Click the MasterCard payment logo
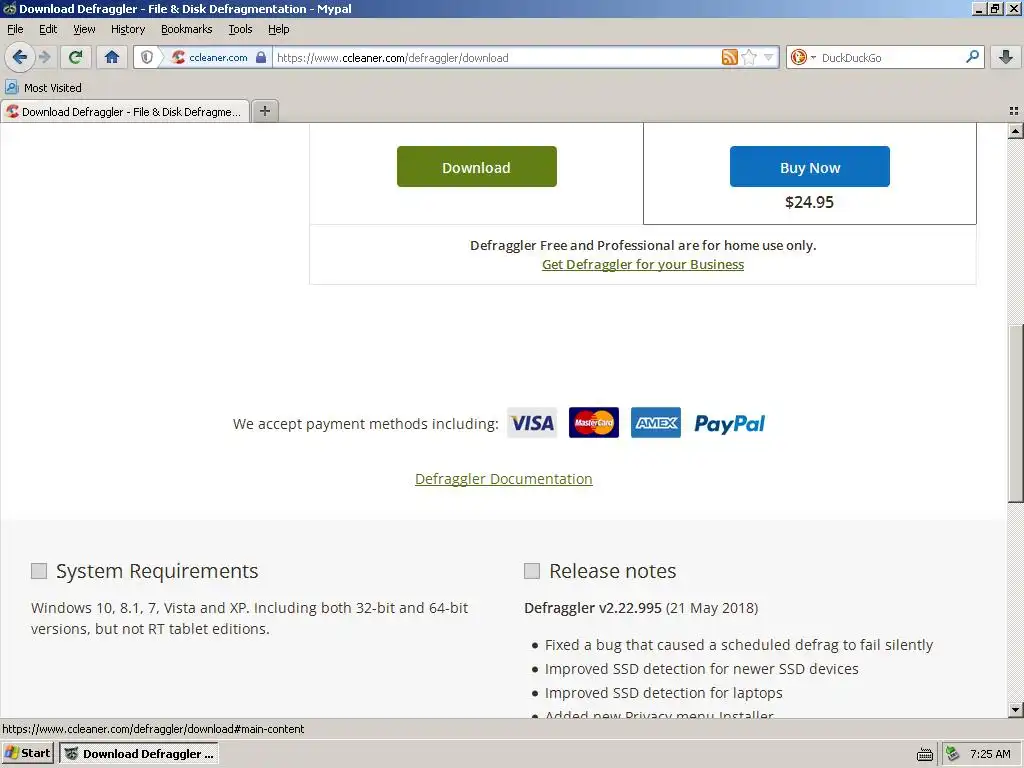 594,423
